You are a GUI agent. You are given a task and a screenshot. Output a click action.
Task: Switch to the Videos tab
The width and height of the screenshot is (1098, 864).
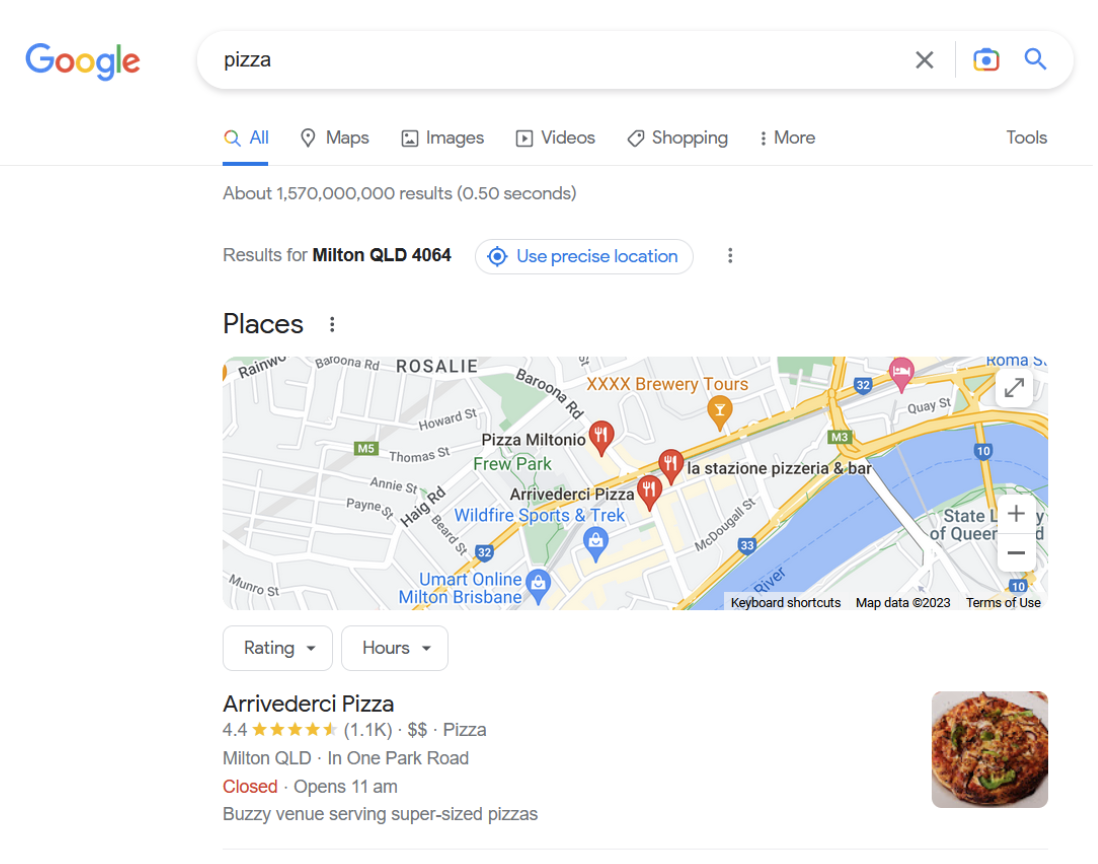coord(555,138)
